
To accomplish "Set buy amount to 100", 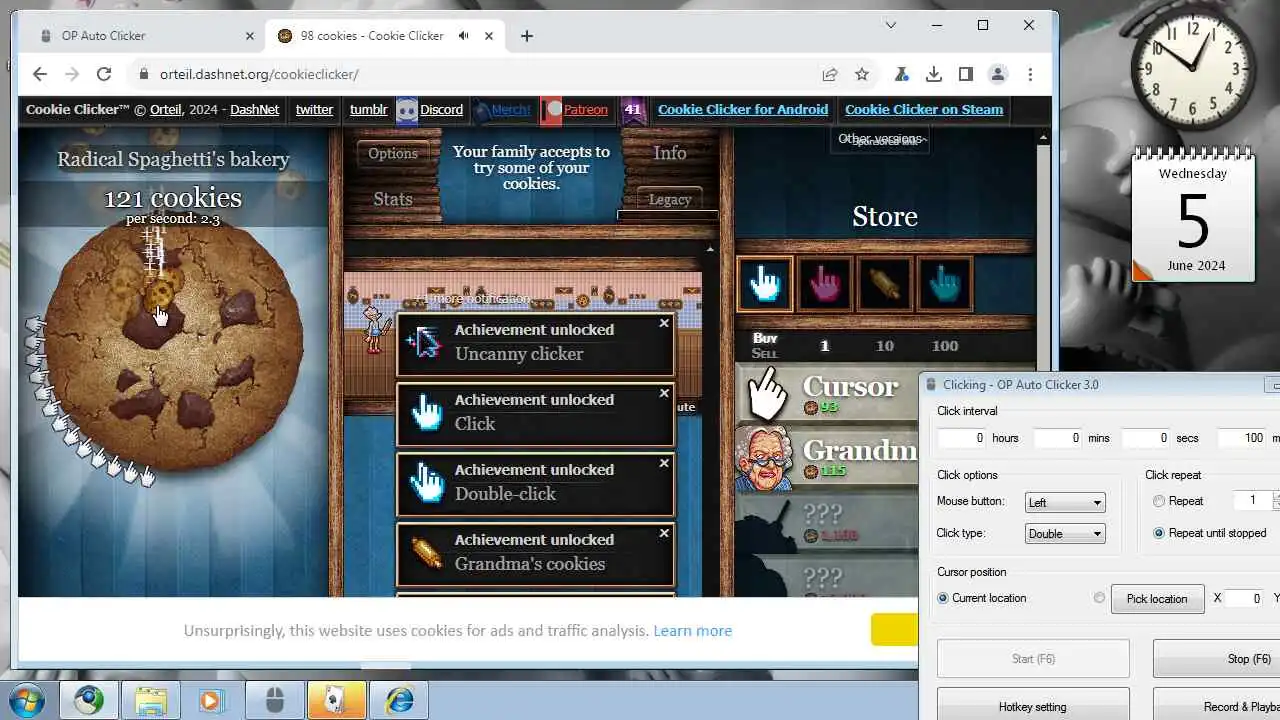I will 945,346.
